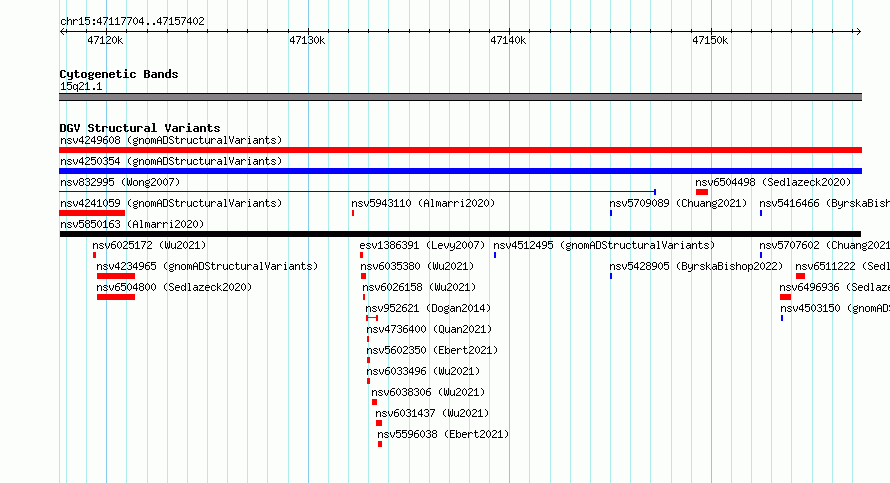Open nsv4512495 gnomAD variant label
890x483 pixels.
click(x=604, y=245)
